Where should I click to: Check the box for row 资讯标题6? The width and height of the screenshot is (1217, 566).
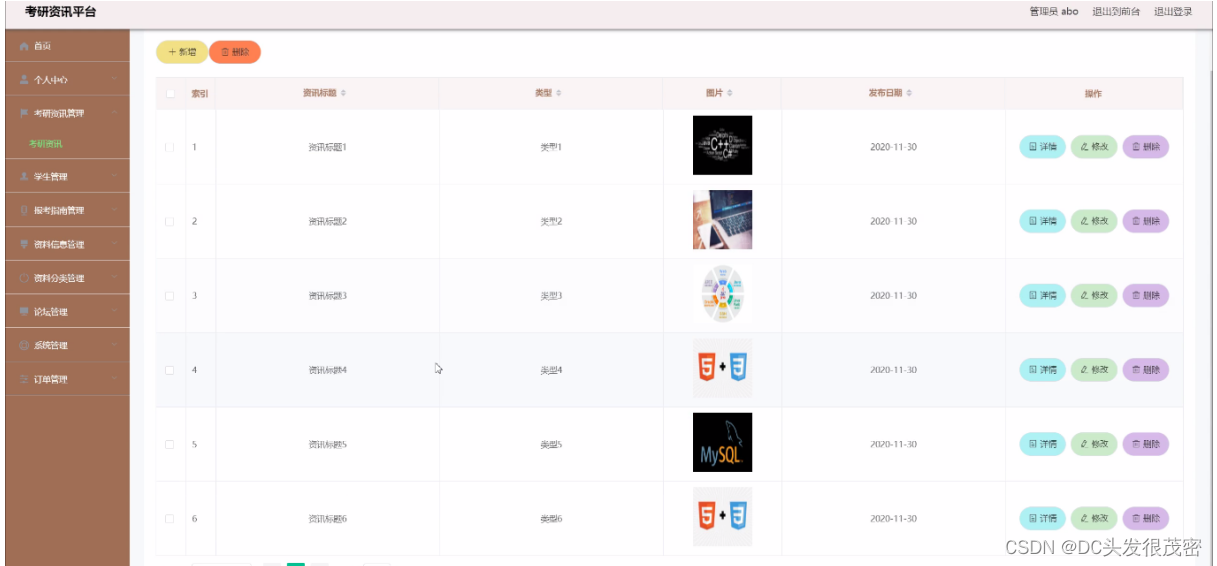coord(170,519)
